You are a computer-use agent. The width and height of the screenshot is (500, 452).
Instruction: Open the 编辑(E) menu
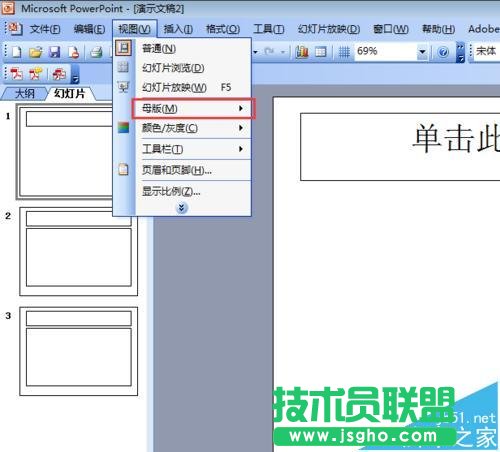coord(89,29)
